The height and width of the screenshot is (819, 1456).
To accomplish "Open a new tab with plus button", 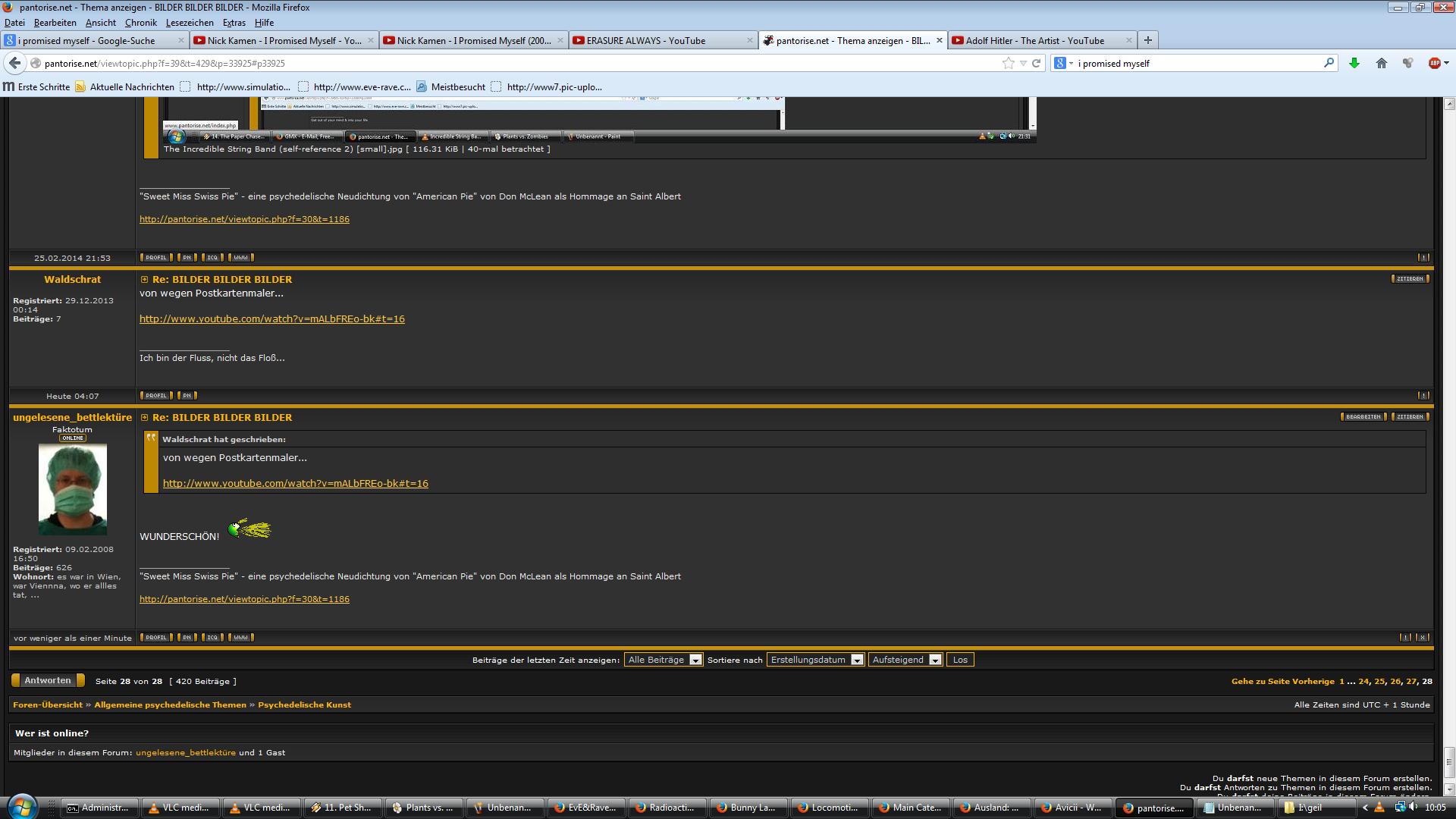I will [1147, 40].
